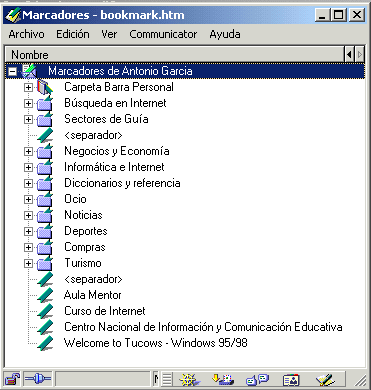
Task: Click the left column-scroll arrow in header
Action: (349, 54)
